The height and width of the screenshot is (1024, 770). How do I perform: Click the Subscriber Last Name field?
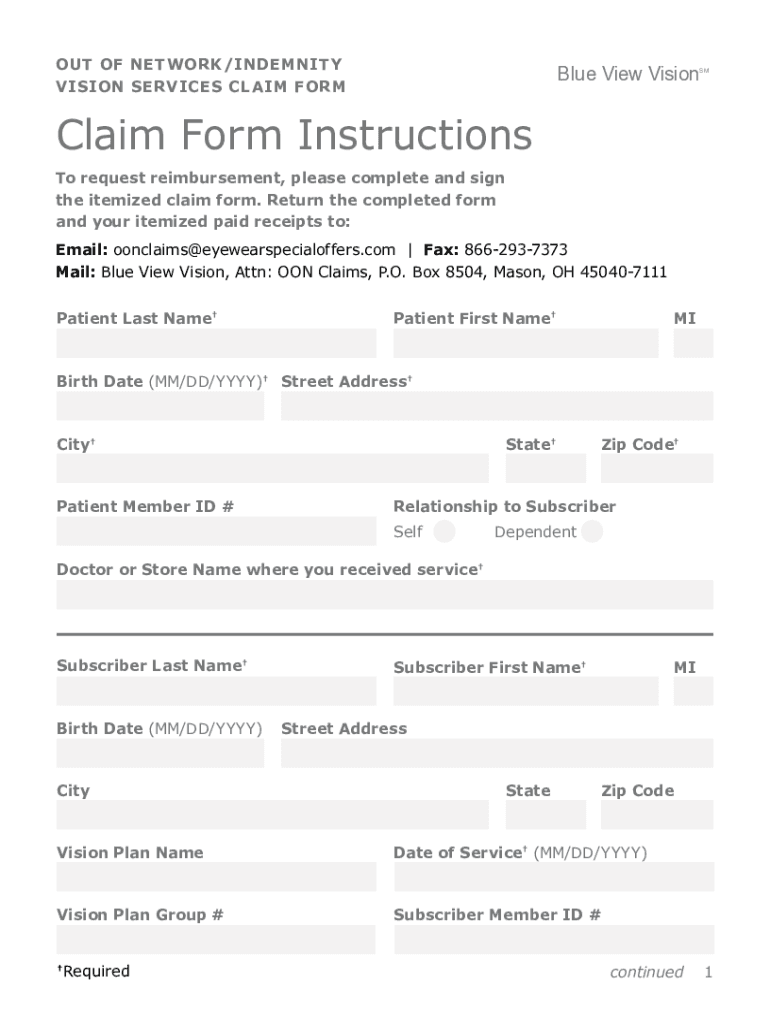(216, 691)
